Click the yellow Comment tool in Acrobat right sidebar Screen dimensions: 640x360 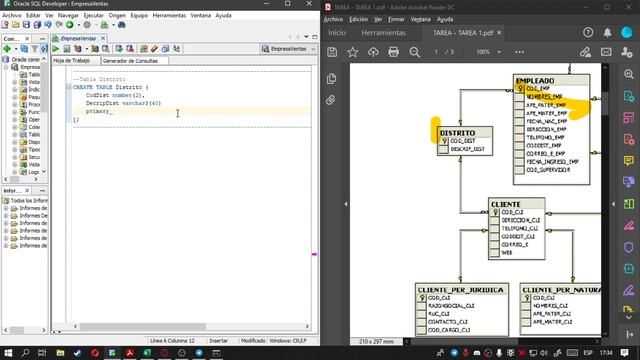(x=629, y=160)
